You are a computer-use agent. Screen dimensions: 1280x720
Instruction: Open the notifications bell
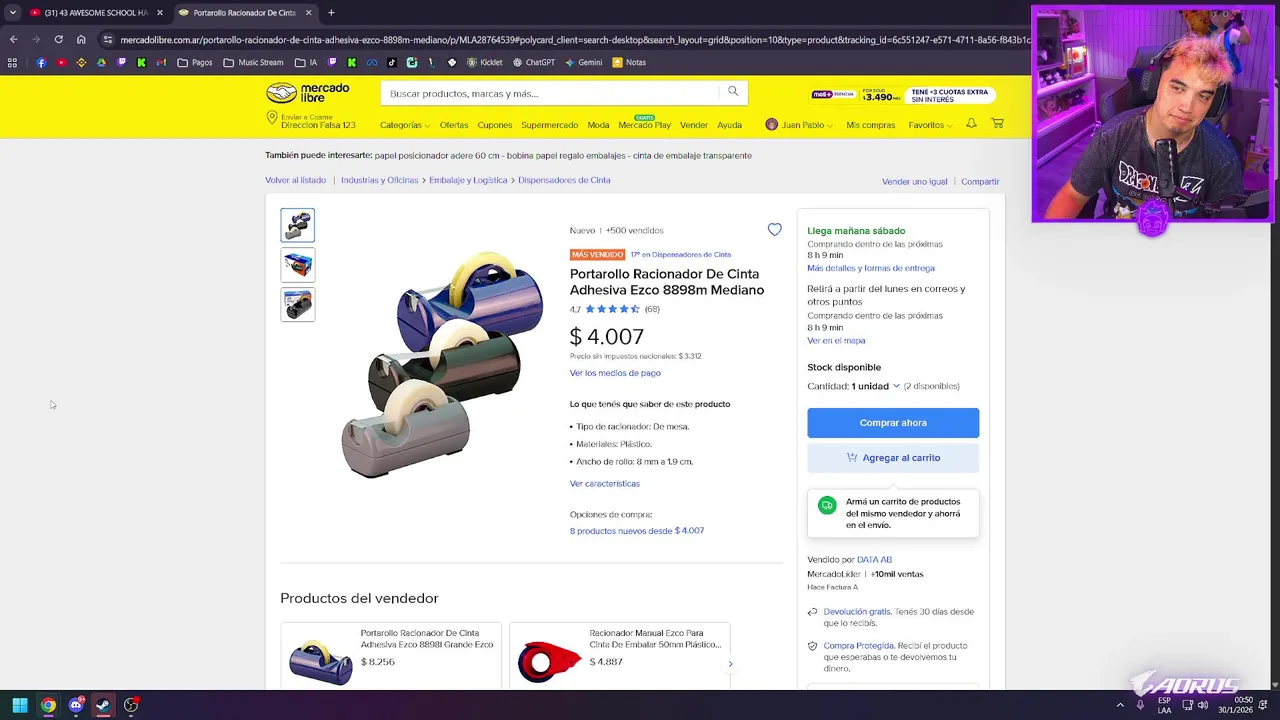[971, 124]
